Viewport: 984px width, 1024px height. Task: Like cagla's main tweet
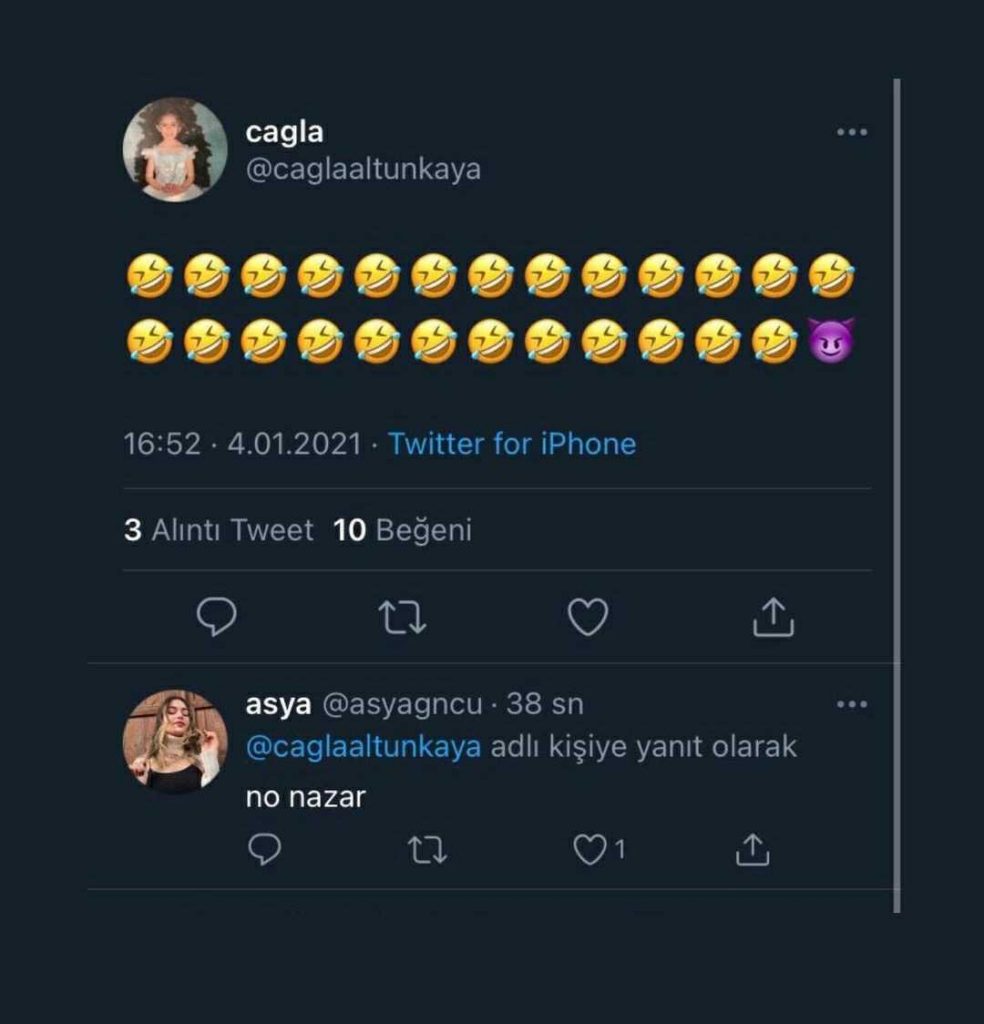[588, 617]
